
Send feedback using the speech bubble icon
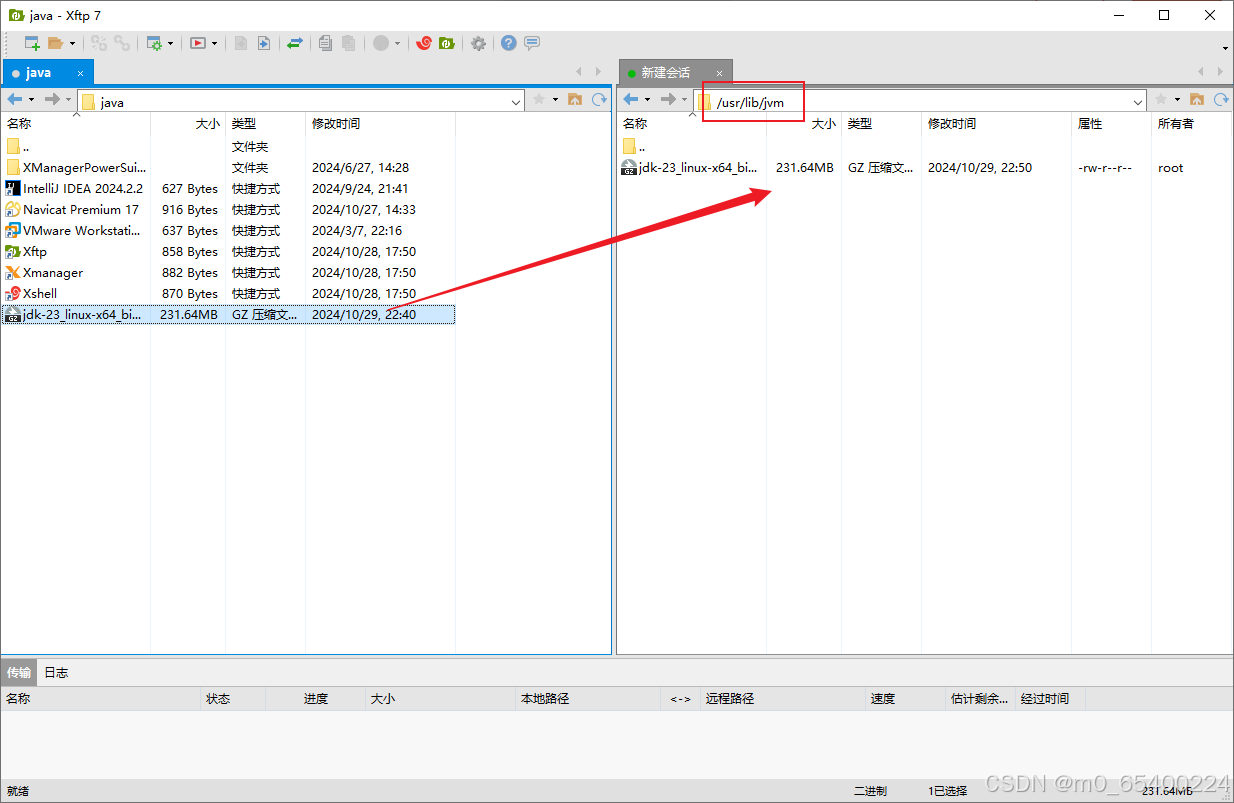(x=531, y=43)
